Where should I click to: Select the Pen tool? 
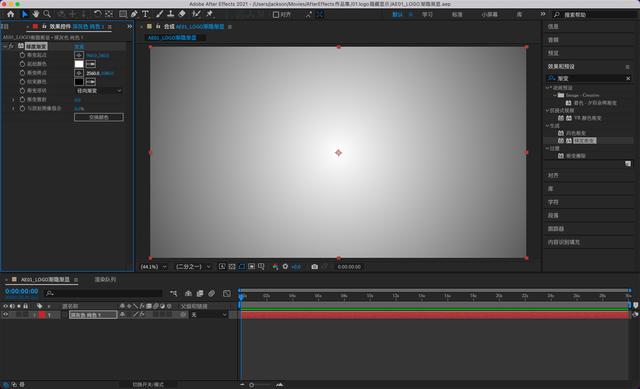tap(134, 14)
